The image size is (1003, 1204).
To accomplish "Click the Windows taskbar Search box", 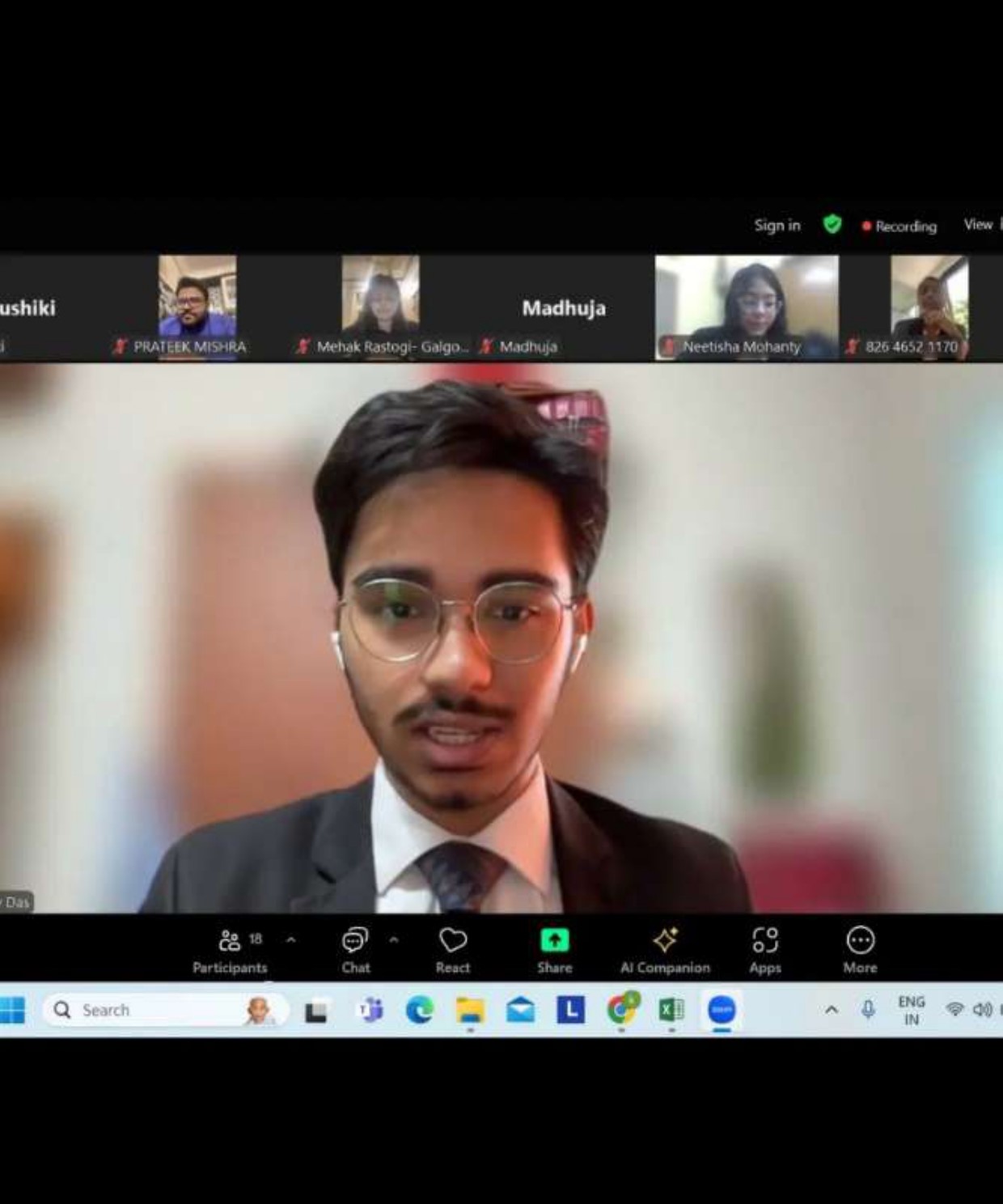I will [162, 1010].
